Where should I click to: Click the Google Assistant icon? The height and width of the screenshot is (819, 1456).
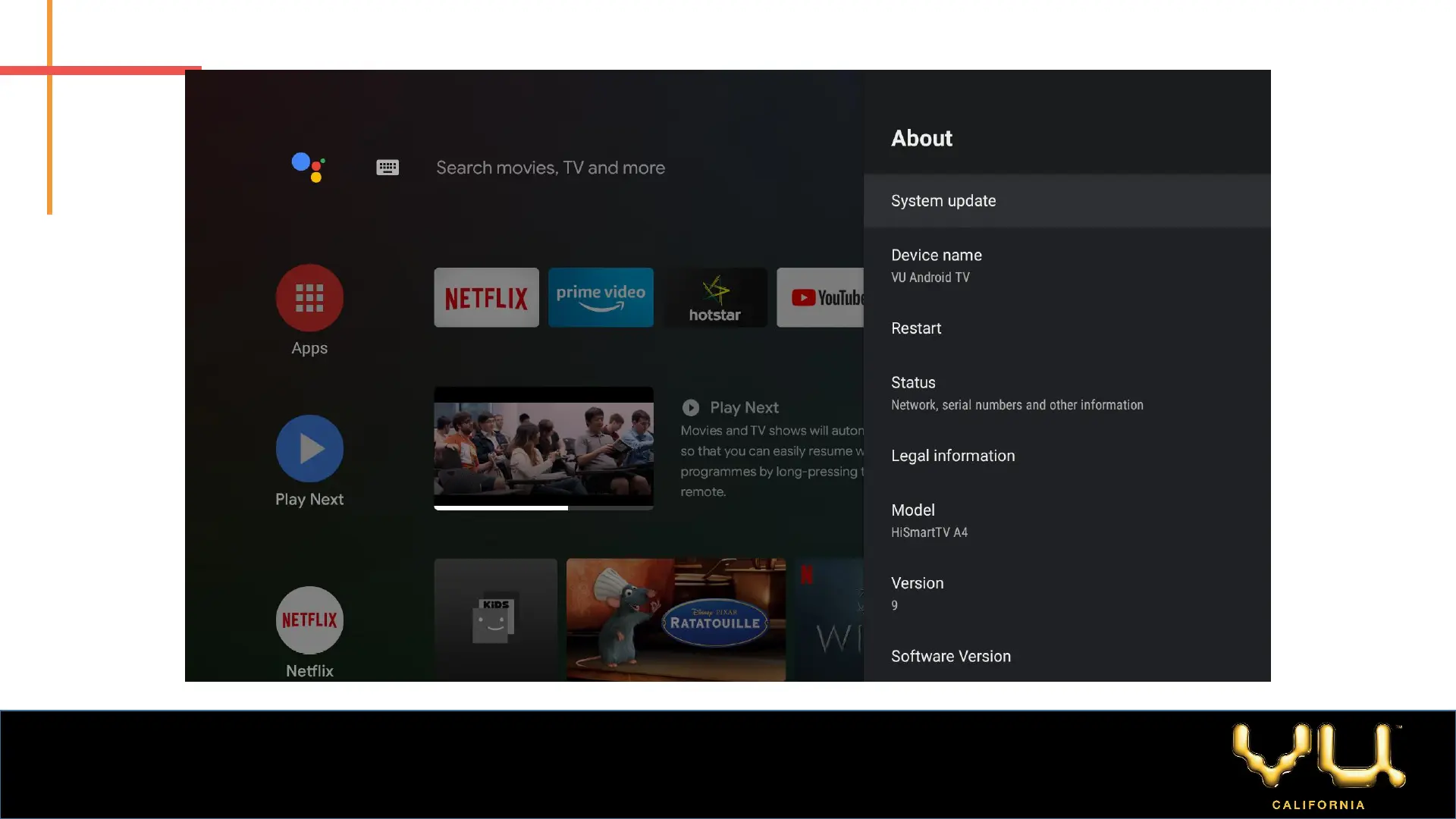click(309, 167)
